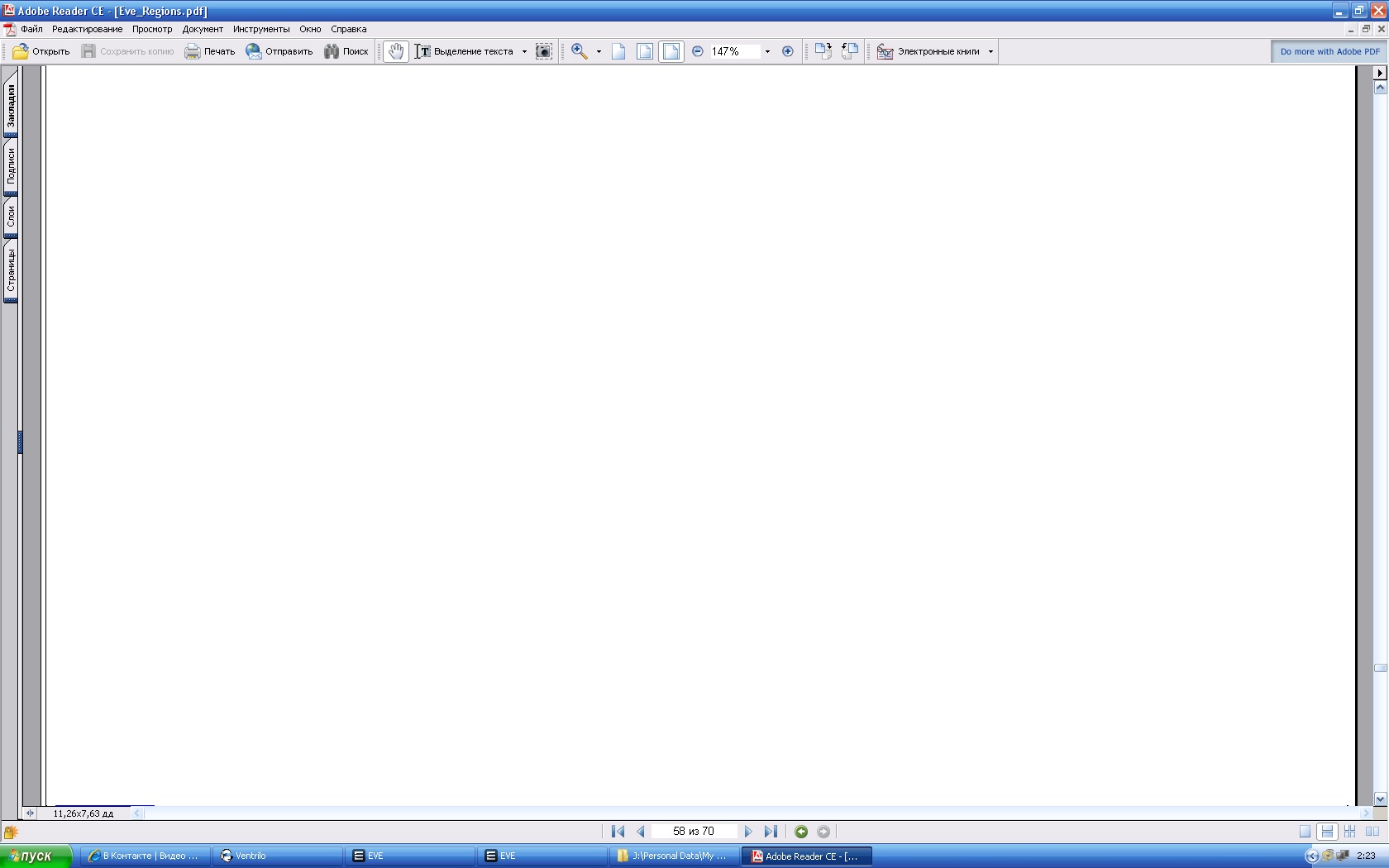Rotate the page counterclockwise
The image size is (1389, 868).
[x=849, y=51]
